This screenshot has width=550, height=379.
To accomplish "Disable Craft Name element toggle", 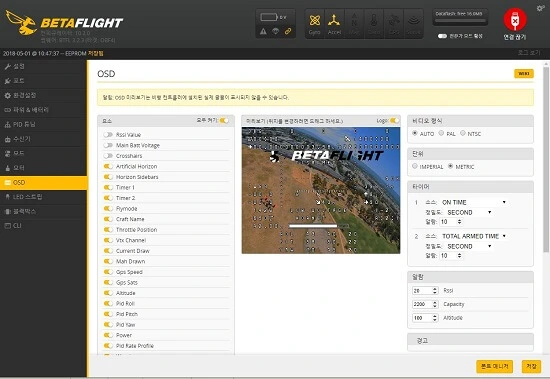I will point(108,219).
